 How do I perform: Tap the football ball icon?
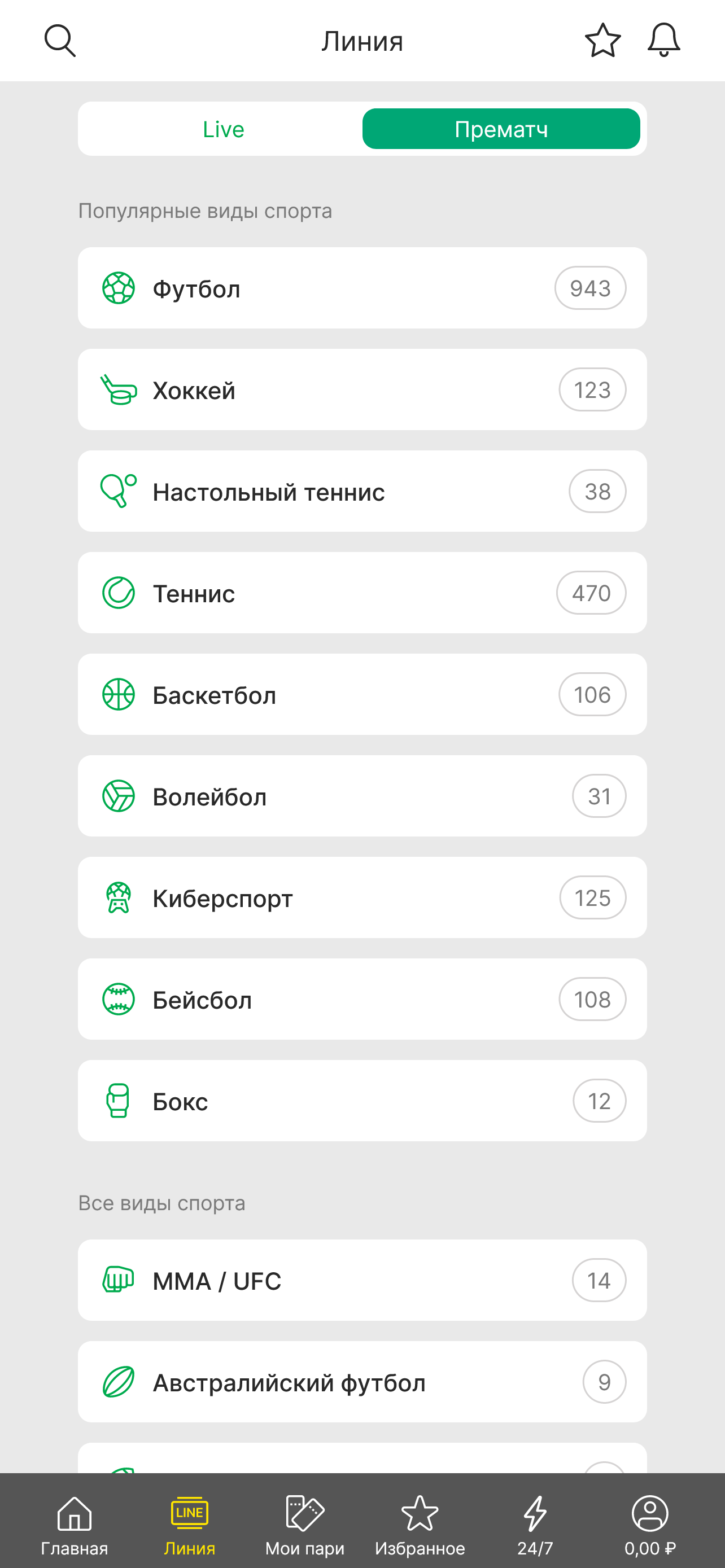click(118, 288)
